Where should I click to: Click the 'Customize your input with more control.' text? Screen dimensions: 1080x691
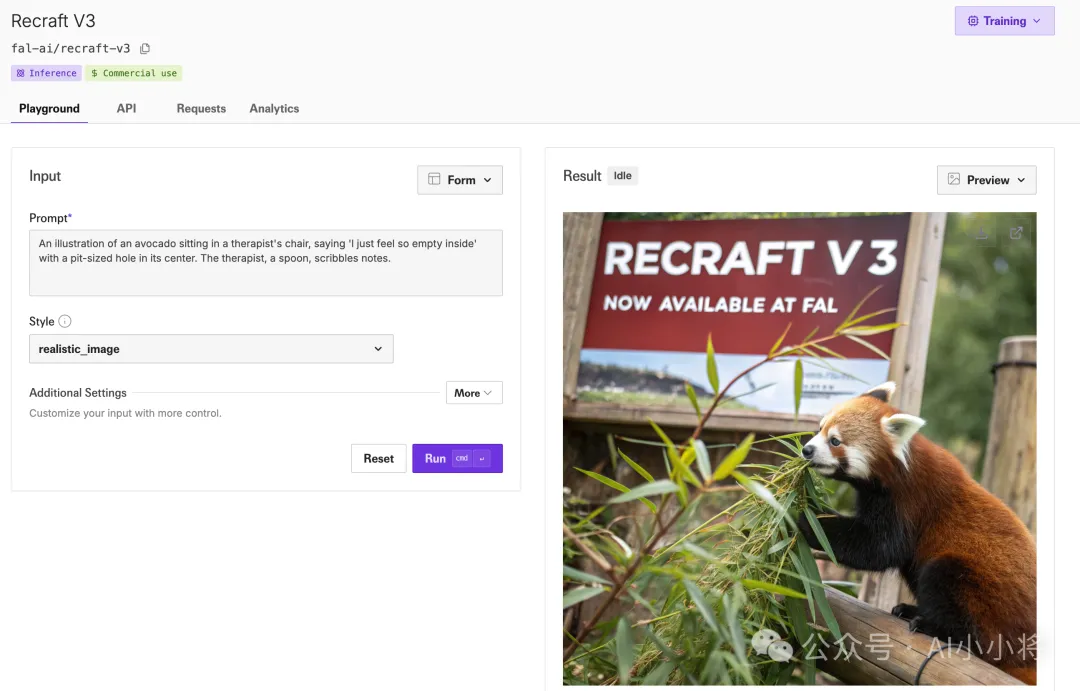pos(125,413)
